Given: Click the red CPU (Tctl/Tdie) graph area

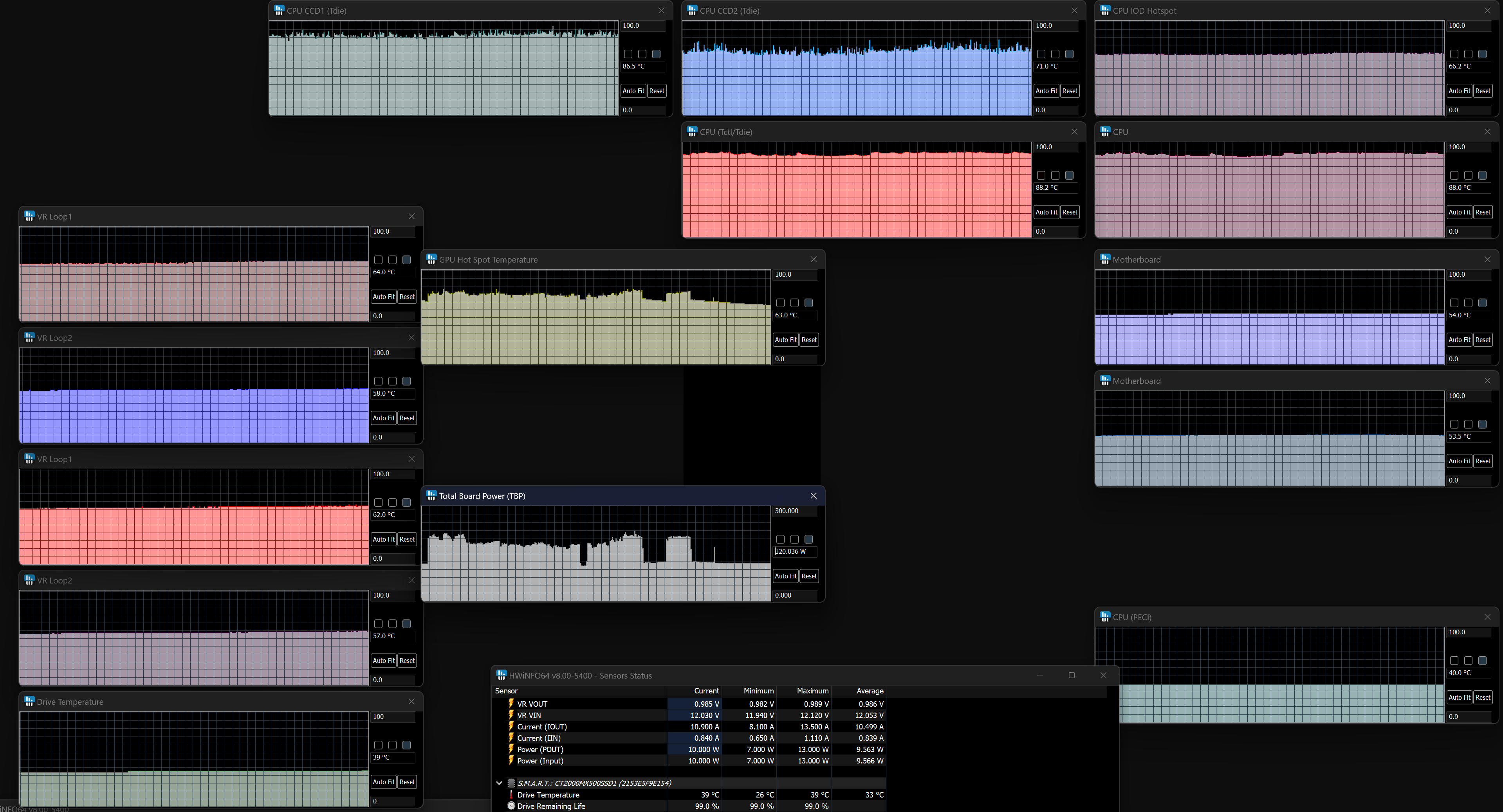Looking at the screenshot, I should point(856,193).
